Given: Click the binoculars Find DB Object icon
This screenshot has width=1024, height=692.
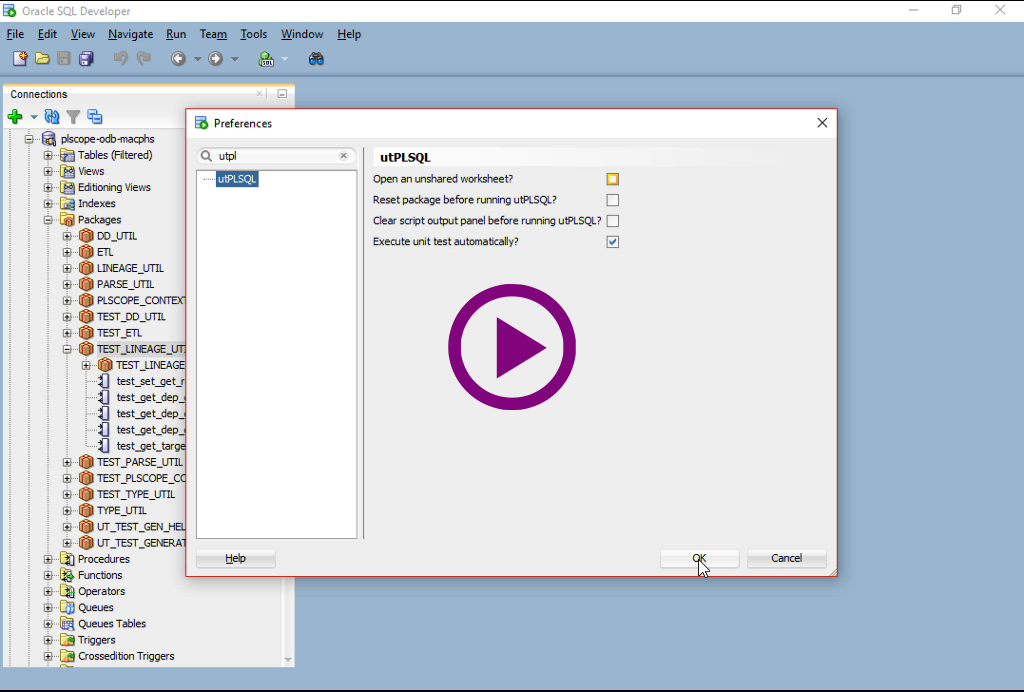Looking at the screenshot, I should click(x=316, y=59).
